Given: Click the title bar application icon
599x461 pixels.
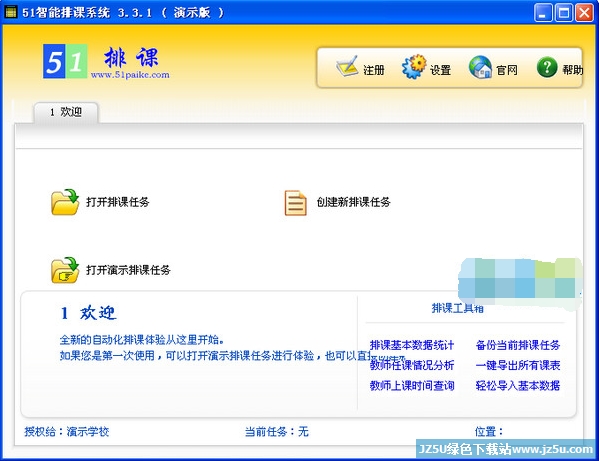Looking at the screenshot, I should pyautogui.click(x=10, y=12).
